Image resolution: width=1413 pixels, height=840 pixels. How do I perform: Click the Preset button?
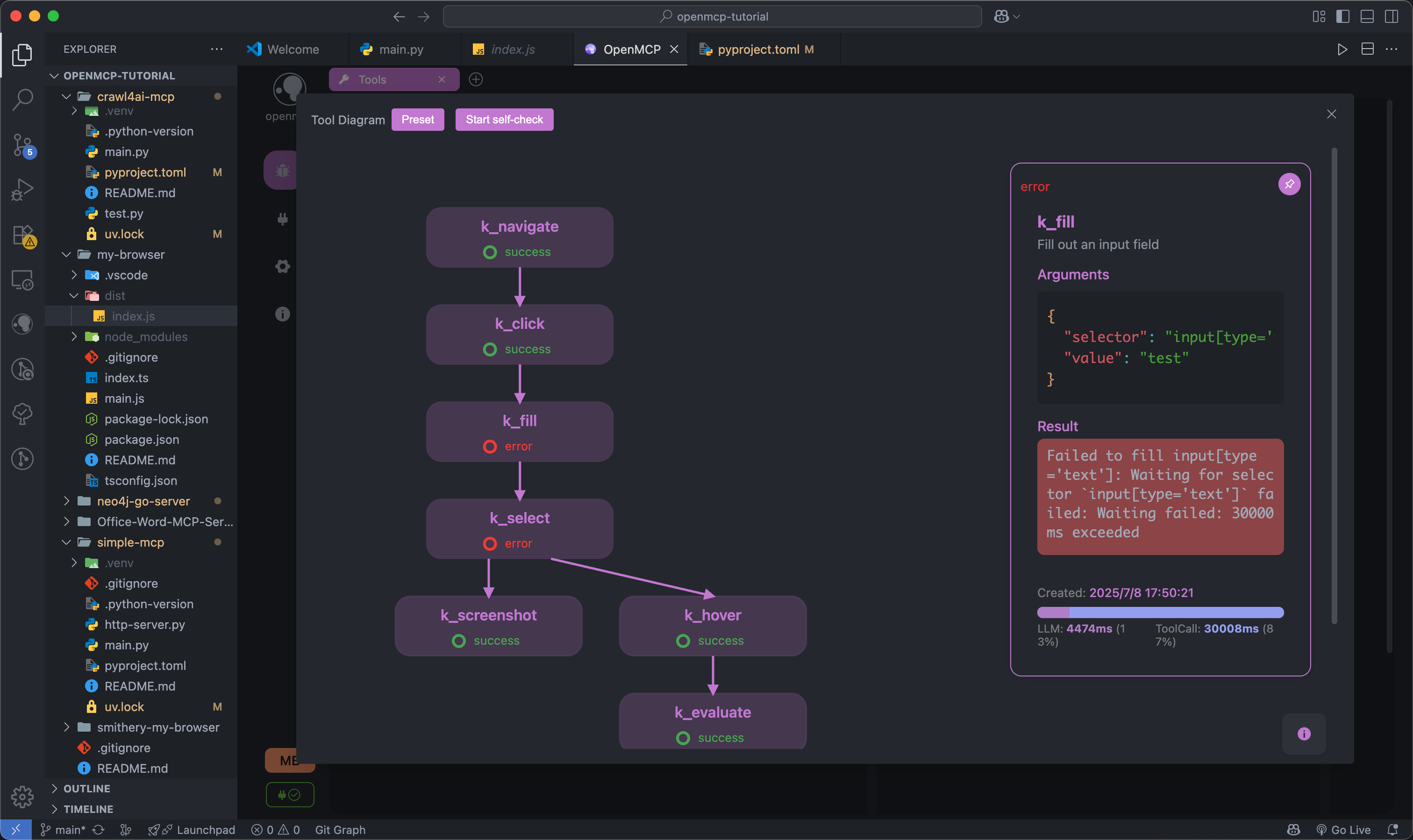point(417,120)
